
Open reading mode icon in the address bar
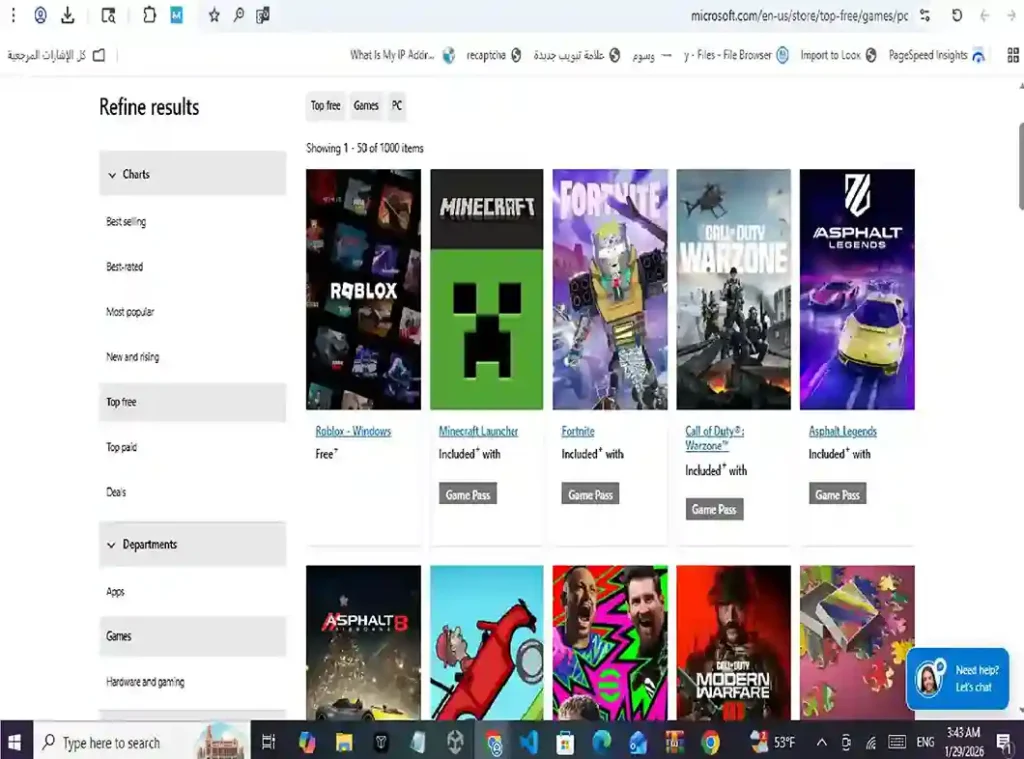tap(108, 15)
